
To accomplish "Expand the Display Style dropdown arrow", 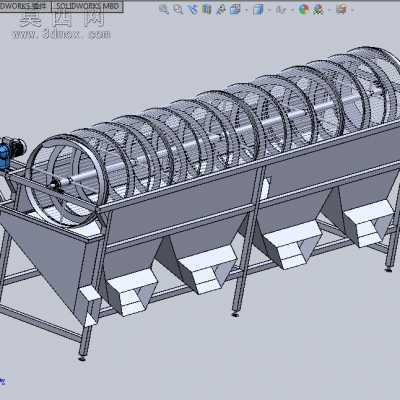I will (269, 10).
